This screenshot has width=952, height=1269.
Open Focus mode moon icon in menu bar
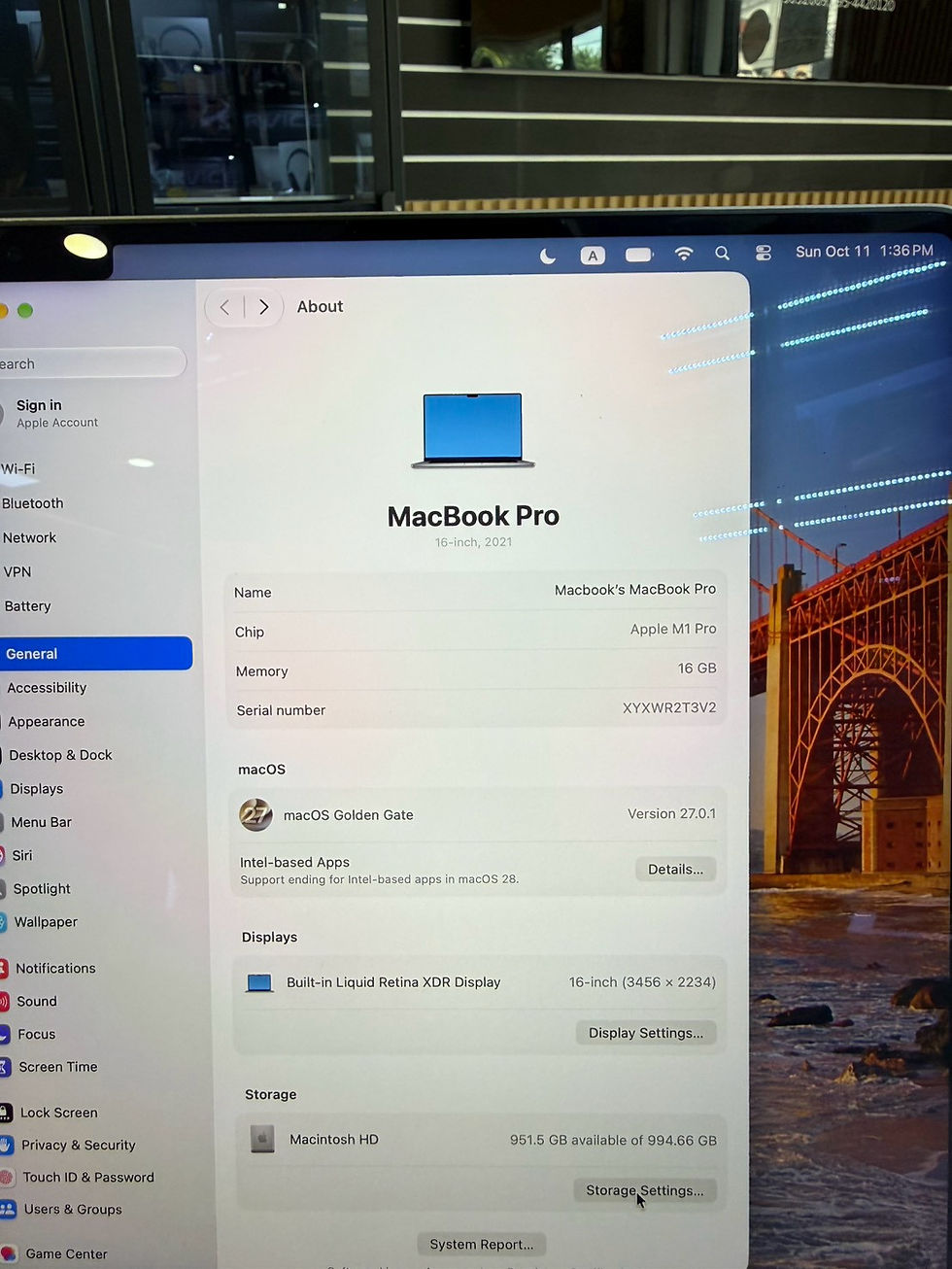[x=548, y=256]
